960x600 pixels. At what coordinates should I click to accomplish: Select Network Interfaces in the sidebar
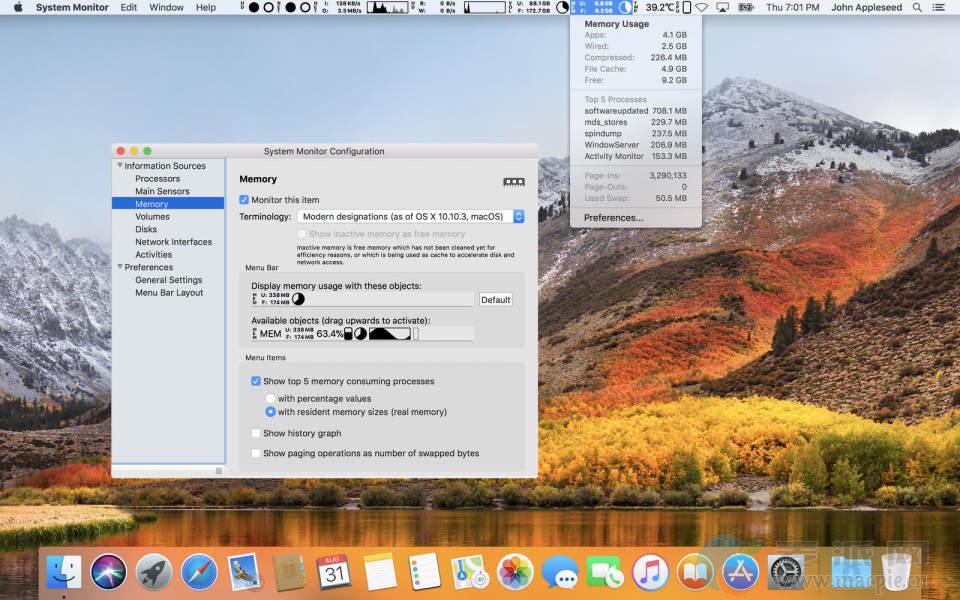pyautogui.click(x=173, y=242)
